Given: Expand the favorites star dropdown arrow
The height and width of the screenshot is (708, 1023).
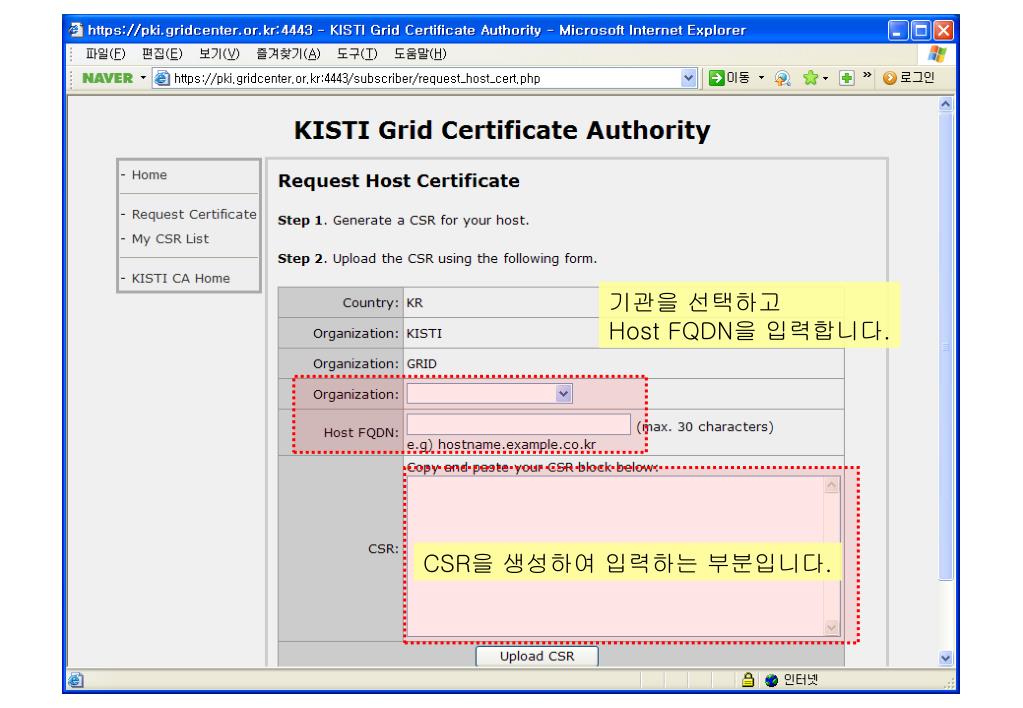Looking at the screenshot, I should click(825, 78).
